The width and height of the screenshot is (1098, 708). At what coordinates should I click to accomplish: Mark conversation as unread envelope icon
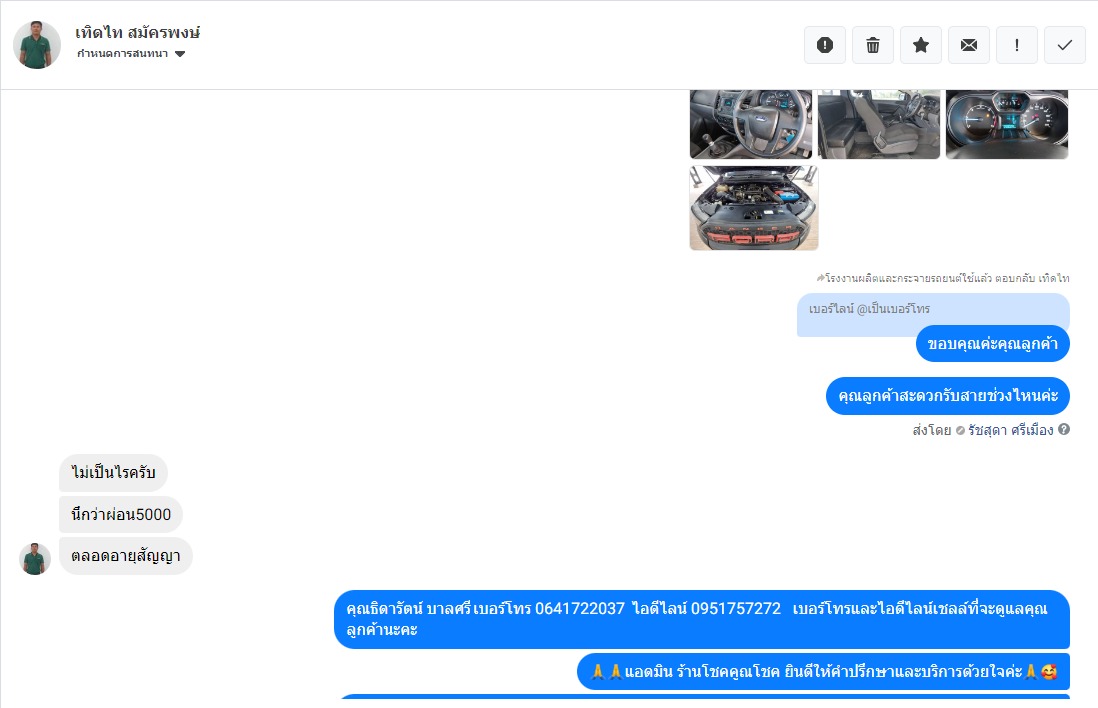[968, 46]
